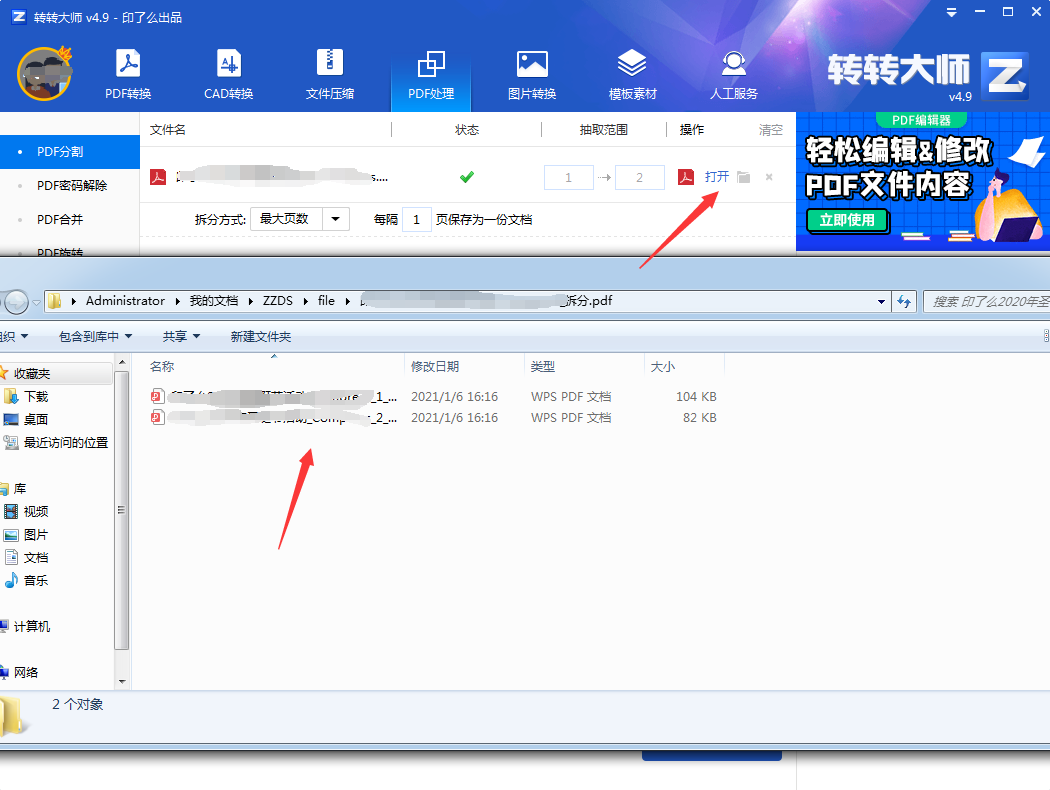The width and height of the screenshot is (1050, 790).
Task: Edit the start page field showing 1
Action: coord(569,177)
